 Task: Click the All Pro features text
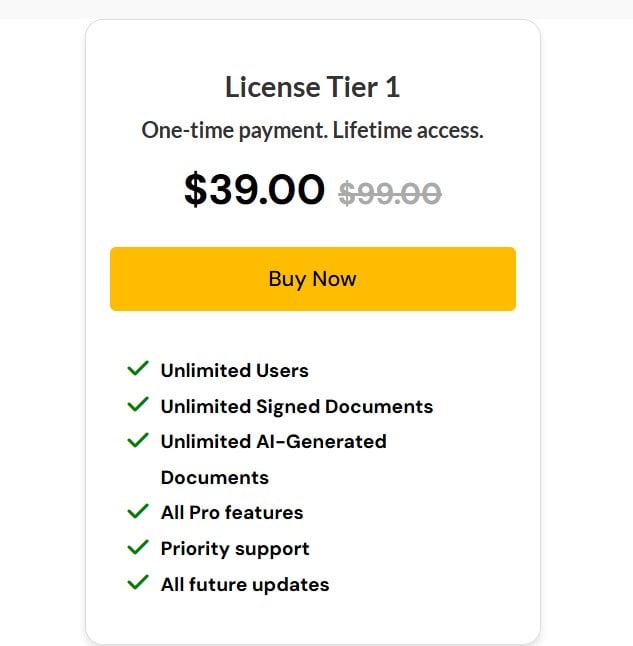click(231, 513)
